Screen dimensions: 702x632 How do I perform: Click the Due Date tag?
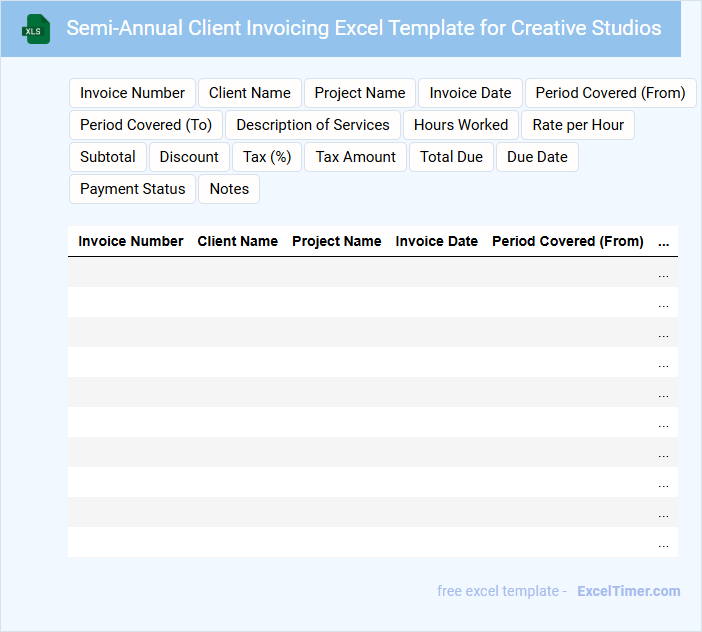coord(537,157)
